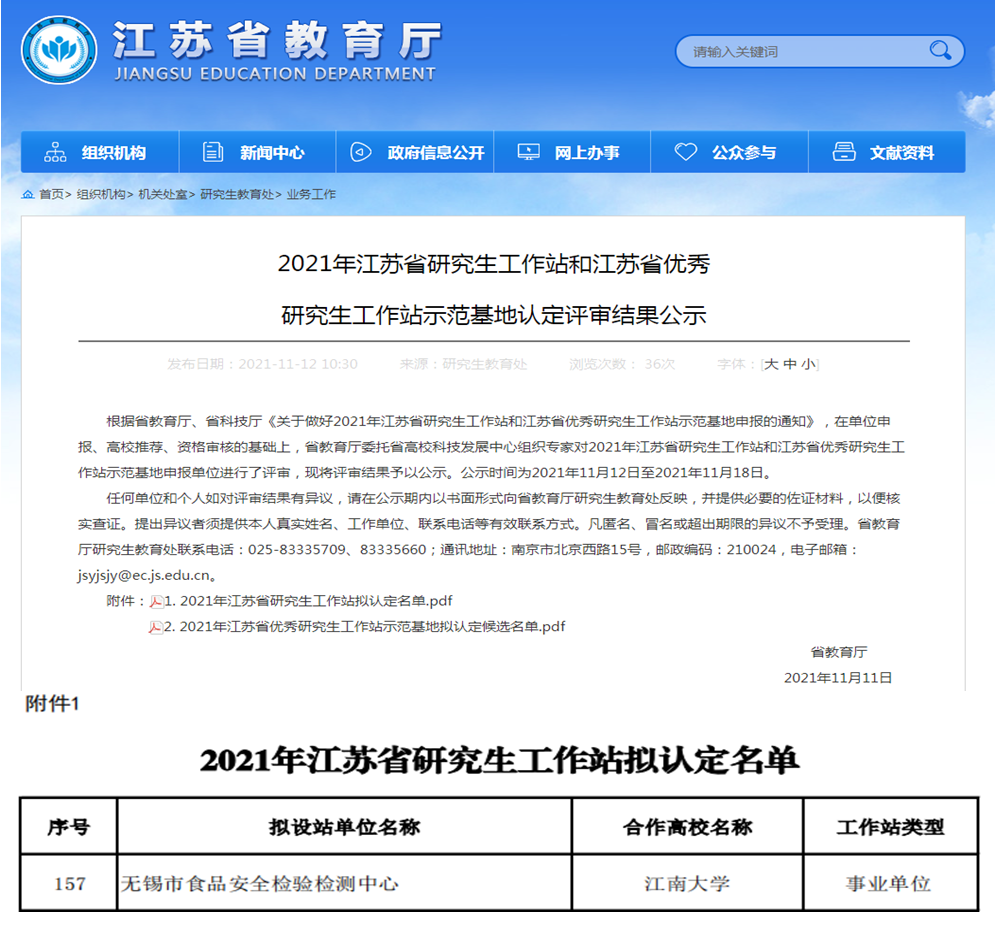Select 业务工作 in the breadcrumb trail
Screen dimensions: 996x931
tap(311, 194)
